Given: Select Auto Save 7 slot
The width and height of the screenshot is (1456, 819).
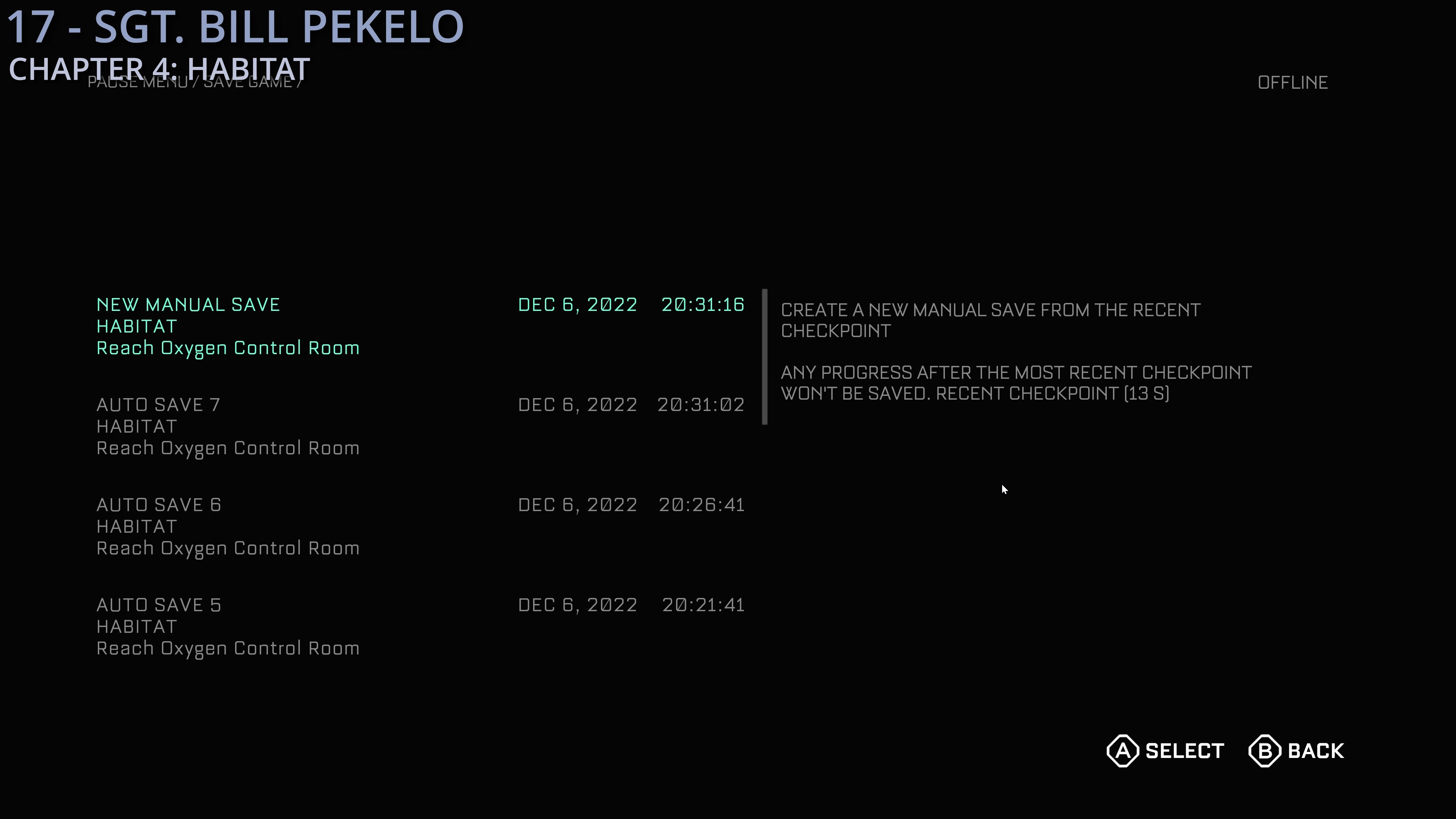Looking at the screenshot, I should click(x=158, y=405).
